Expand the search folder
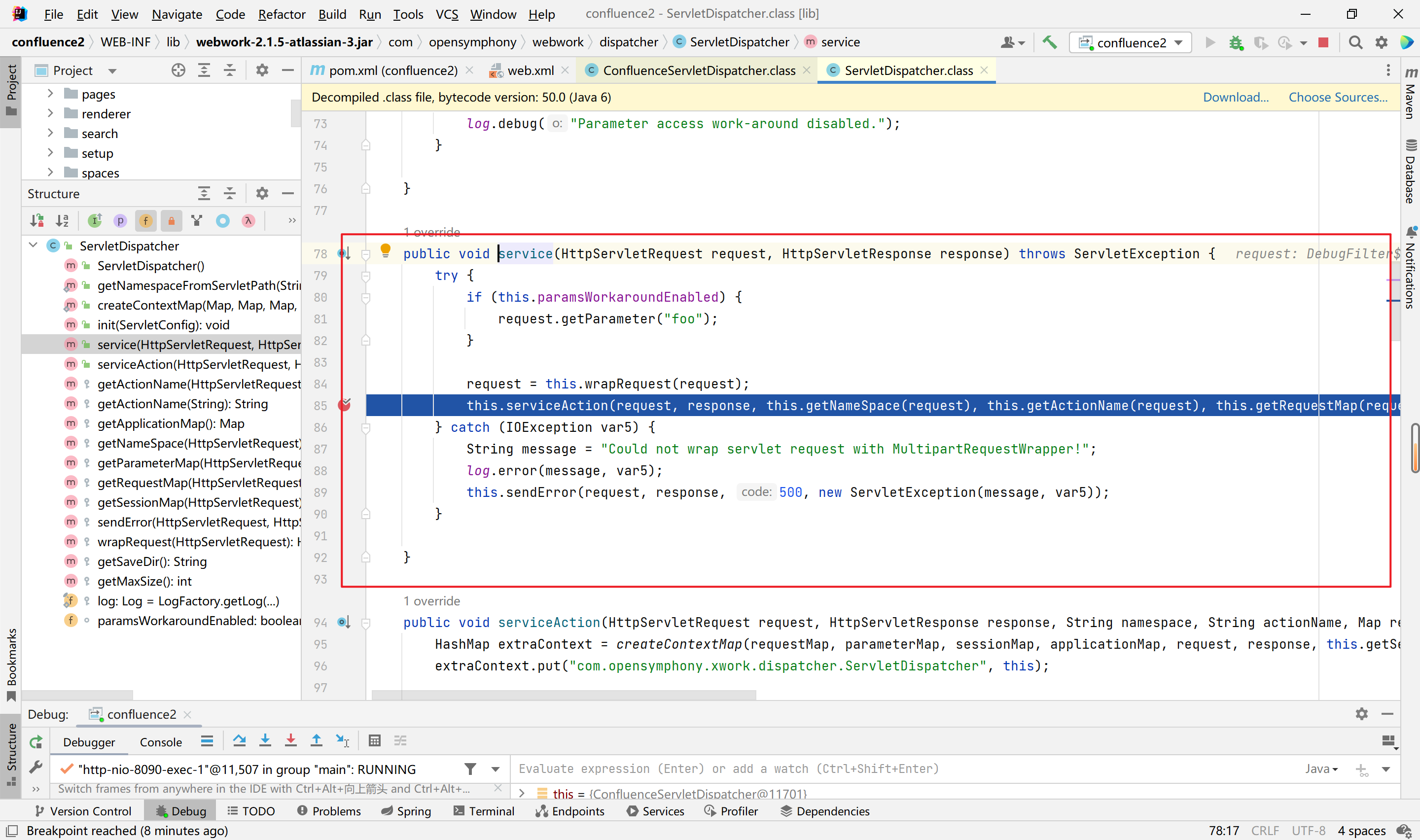 50,133
